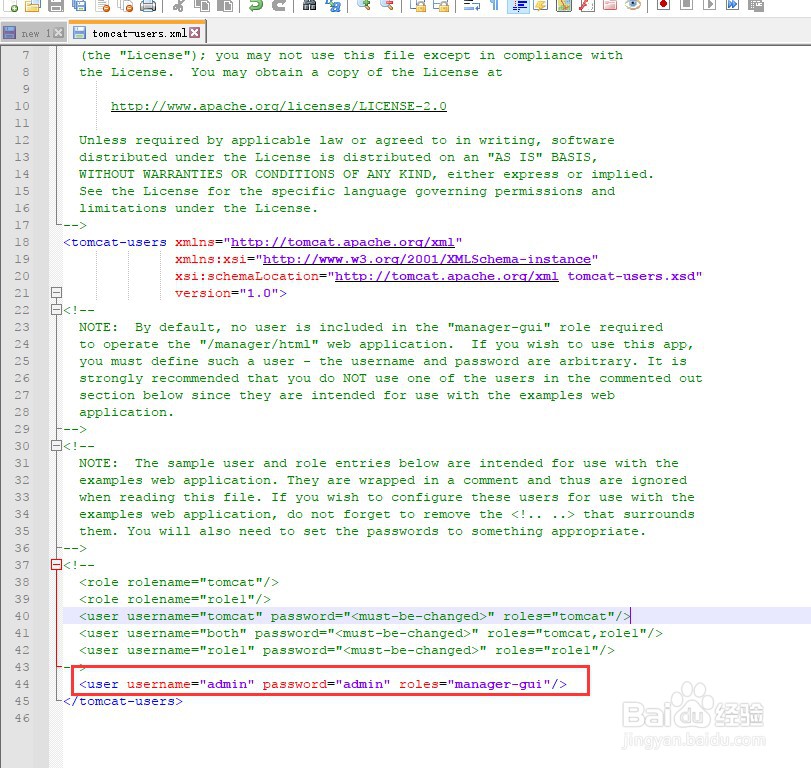Screen dimensions: 811x768
Task: Click line number 40 in the margin
Action: coord(22,616)
